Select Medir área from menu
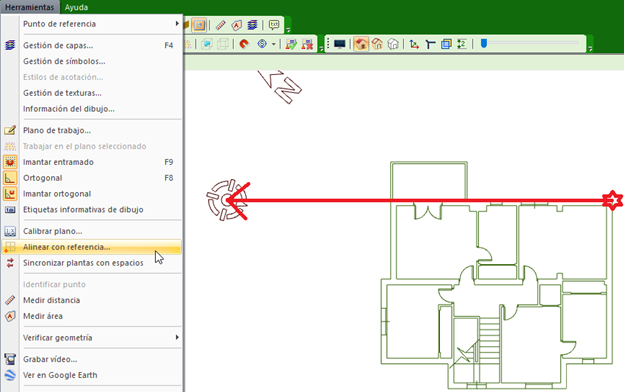Viewport: 624px width, 392px height. tap(92, 316)
